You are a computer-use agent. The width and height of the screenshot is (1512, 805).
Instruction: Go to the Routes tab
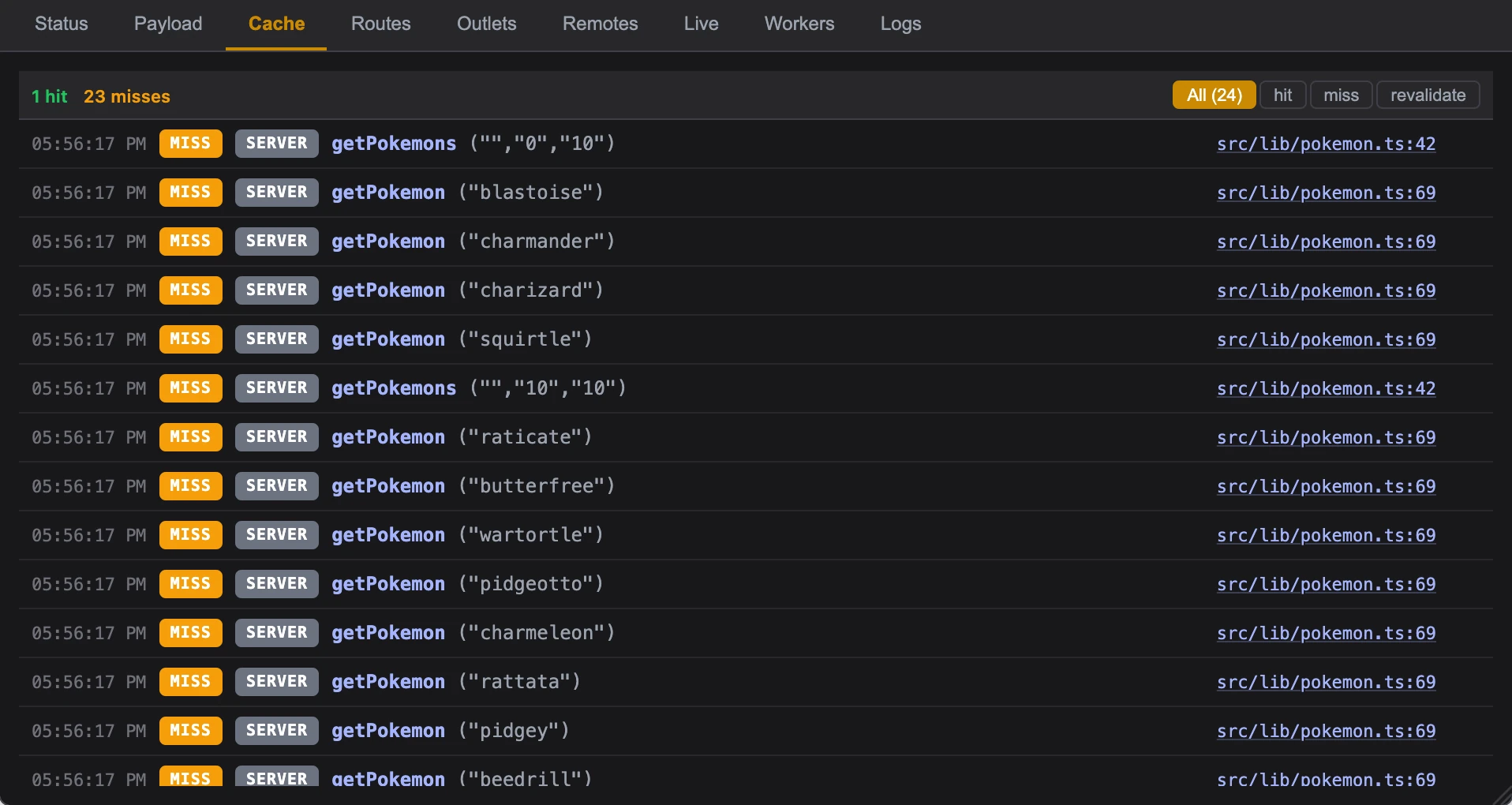coord(380,24)
